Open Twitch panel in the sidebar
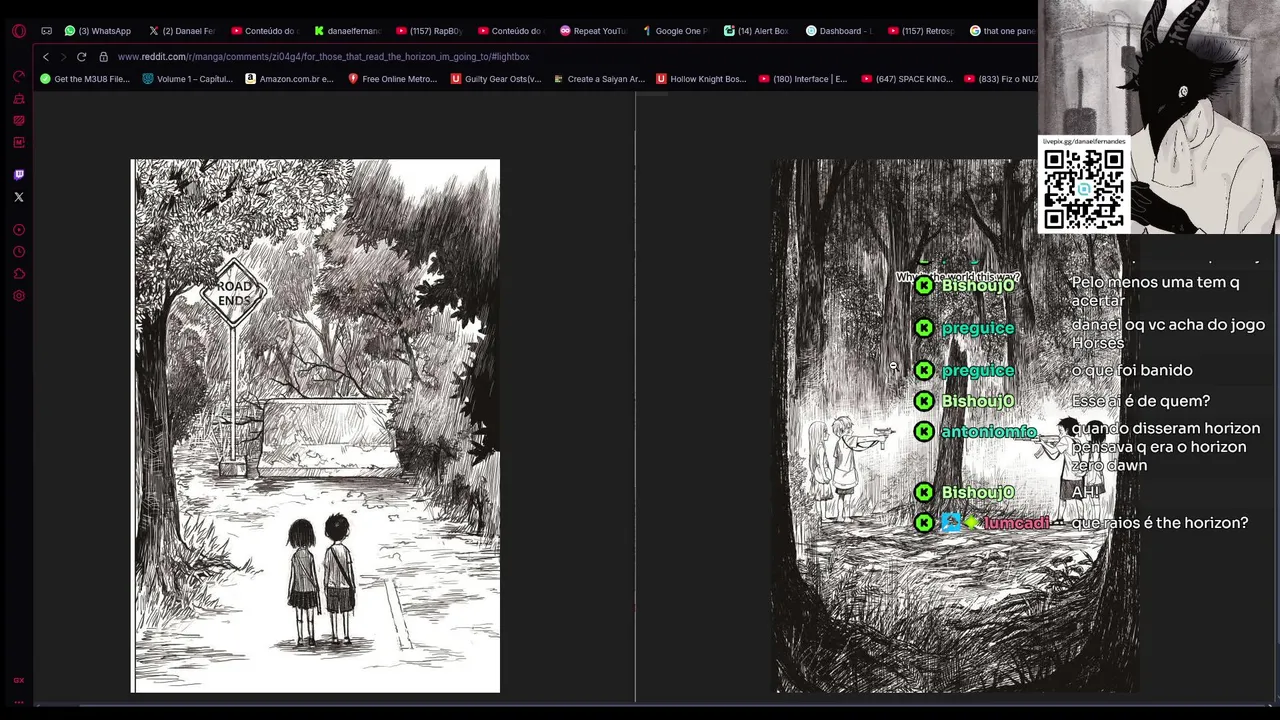The width and height of the screenshot is (1280, 720). 18,175
